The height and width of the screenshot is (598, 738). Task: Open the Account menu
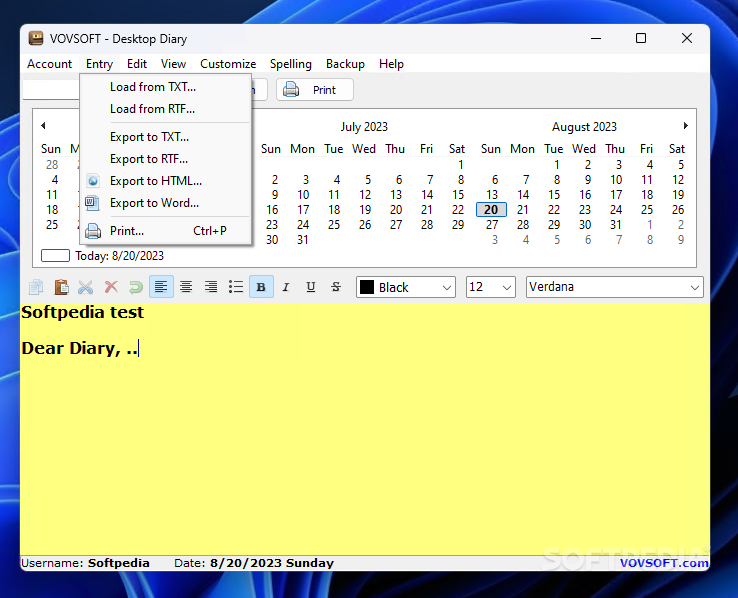[x=49, y=64]
